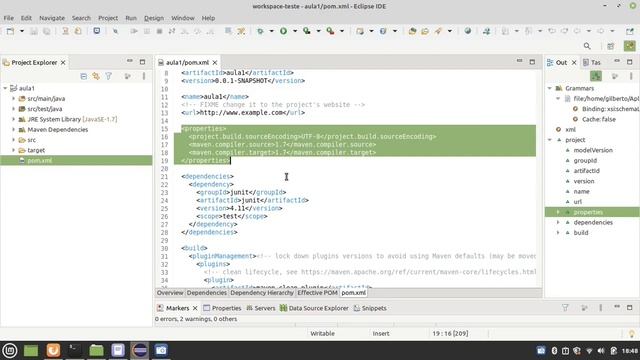Open the Project Explorer view menu

point(144,76)
